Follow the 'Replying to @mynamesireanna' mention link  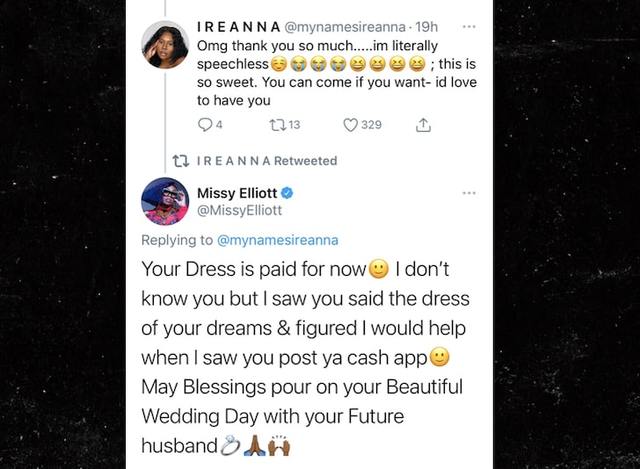pyautogui.click(x=277, y=240)
